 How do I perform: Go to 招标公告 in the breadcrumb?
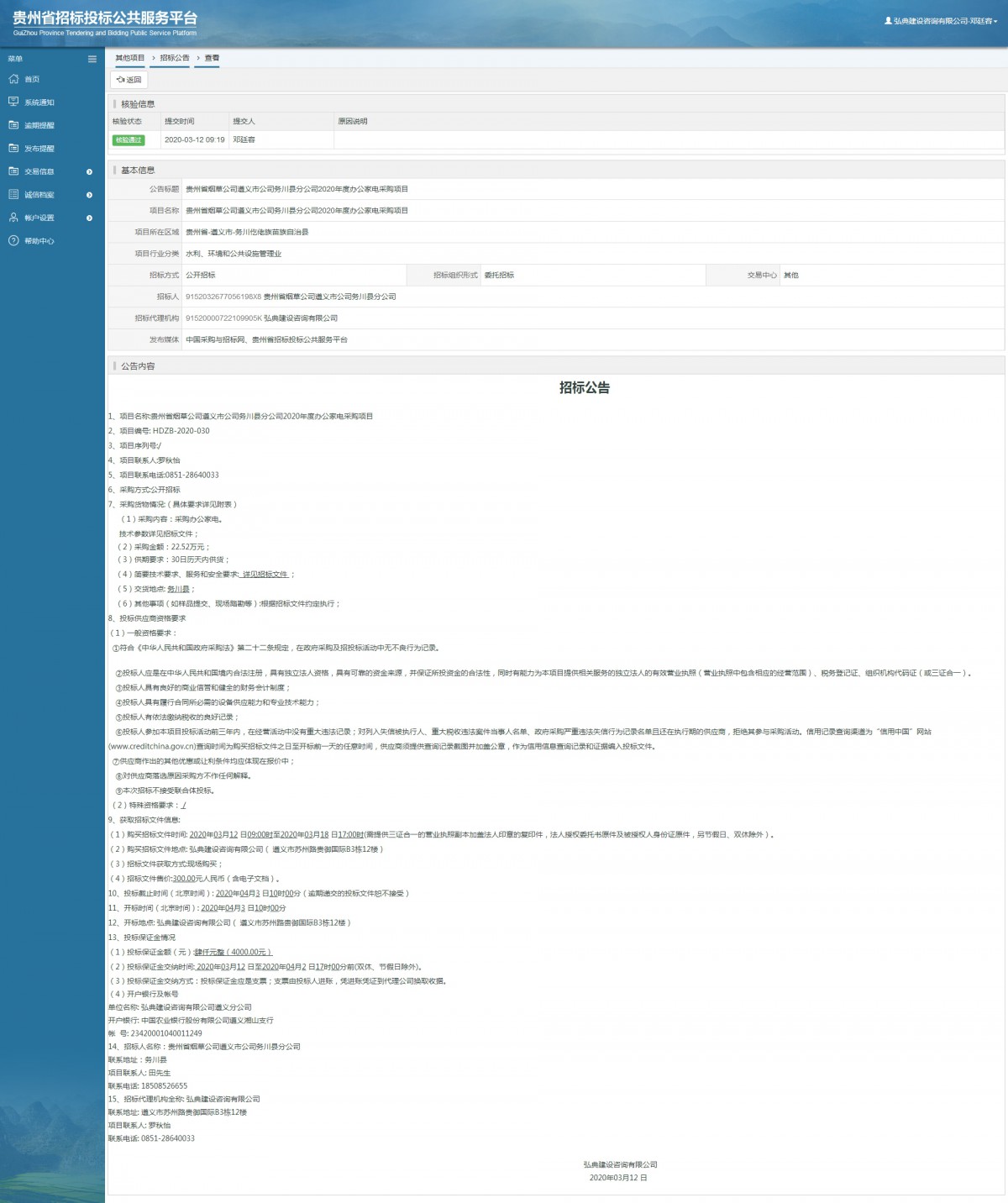coord(175,58)
